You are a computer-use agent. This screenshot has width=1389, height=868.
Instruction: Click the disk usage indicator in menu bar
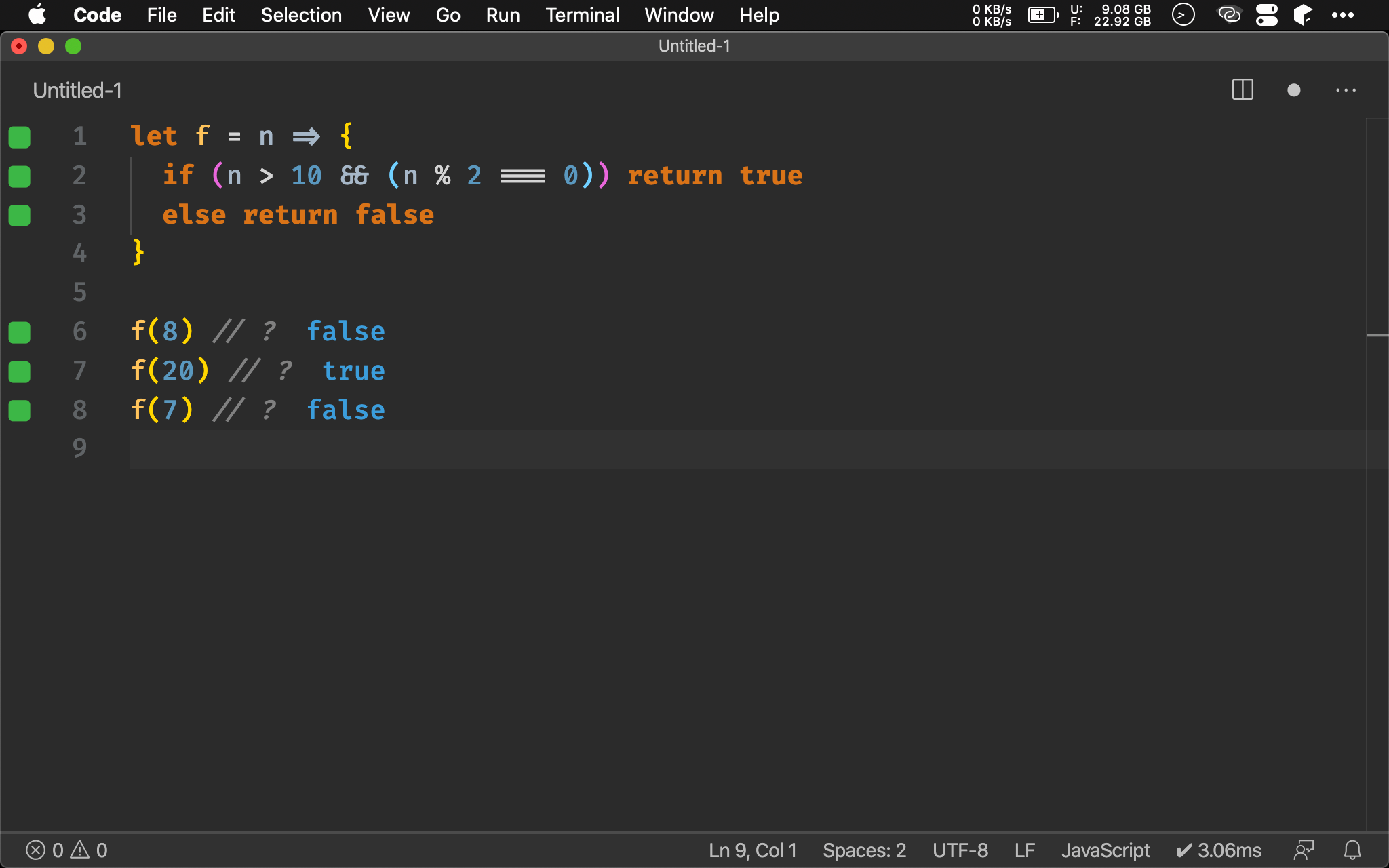click(x=1110, y=15)
